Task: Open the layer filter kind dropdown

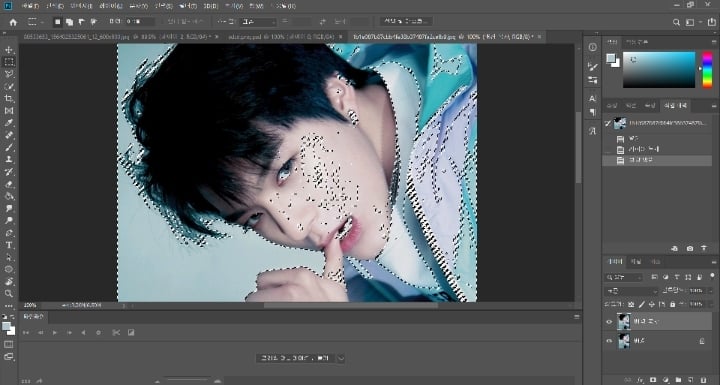Action: pyautogui.click(x=624, y=277)
